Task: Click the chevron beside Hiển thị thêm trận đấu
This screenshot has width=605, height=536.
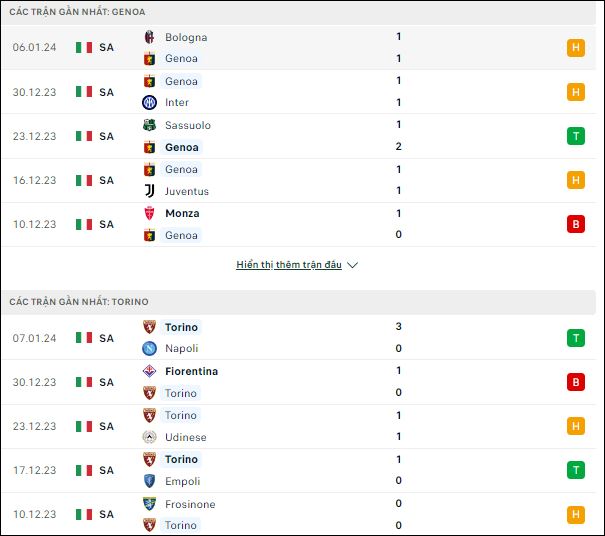Action: click(x=352, y=265)
